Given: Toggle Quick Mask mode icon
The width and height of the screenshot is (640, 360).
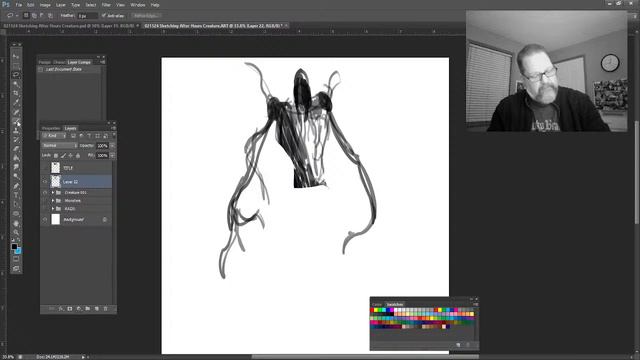Looking at the screenshot, I should click(x=16, y=259).
